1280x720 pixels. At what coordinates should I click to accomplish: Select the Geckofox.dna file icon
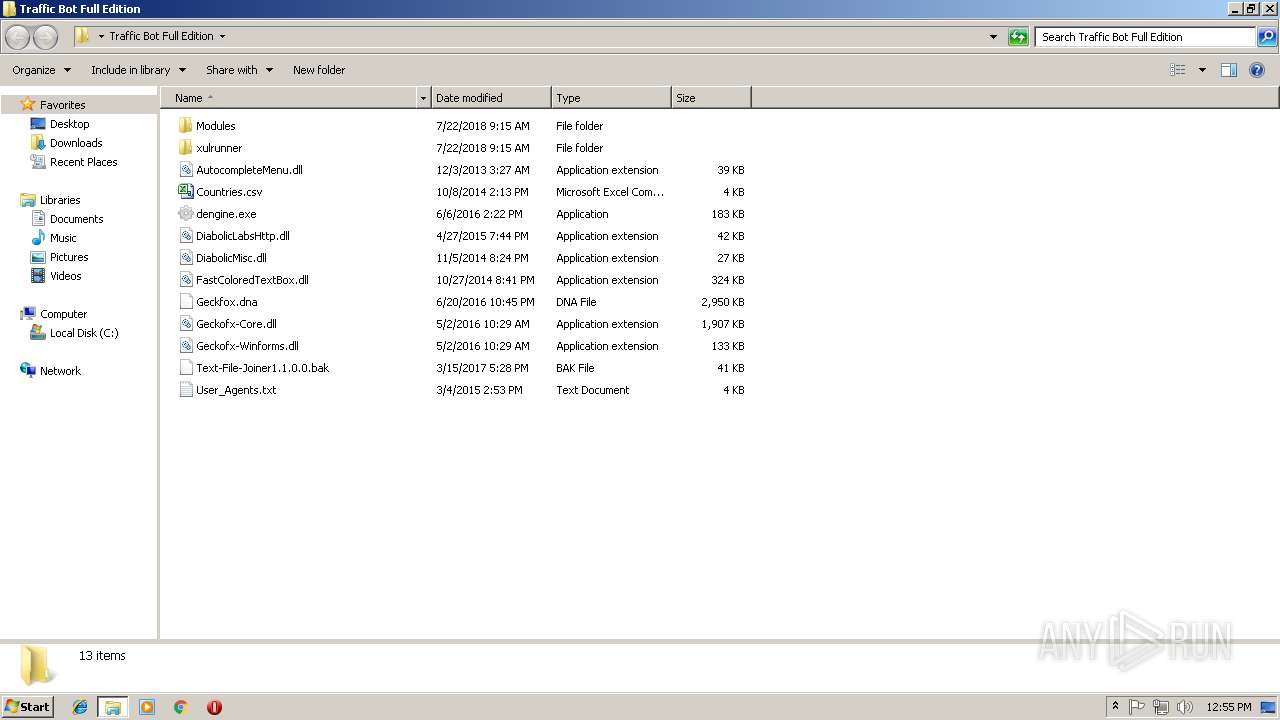click(x=185, y=302)
